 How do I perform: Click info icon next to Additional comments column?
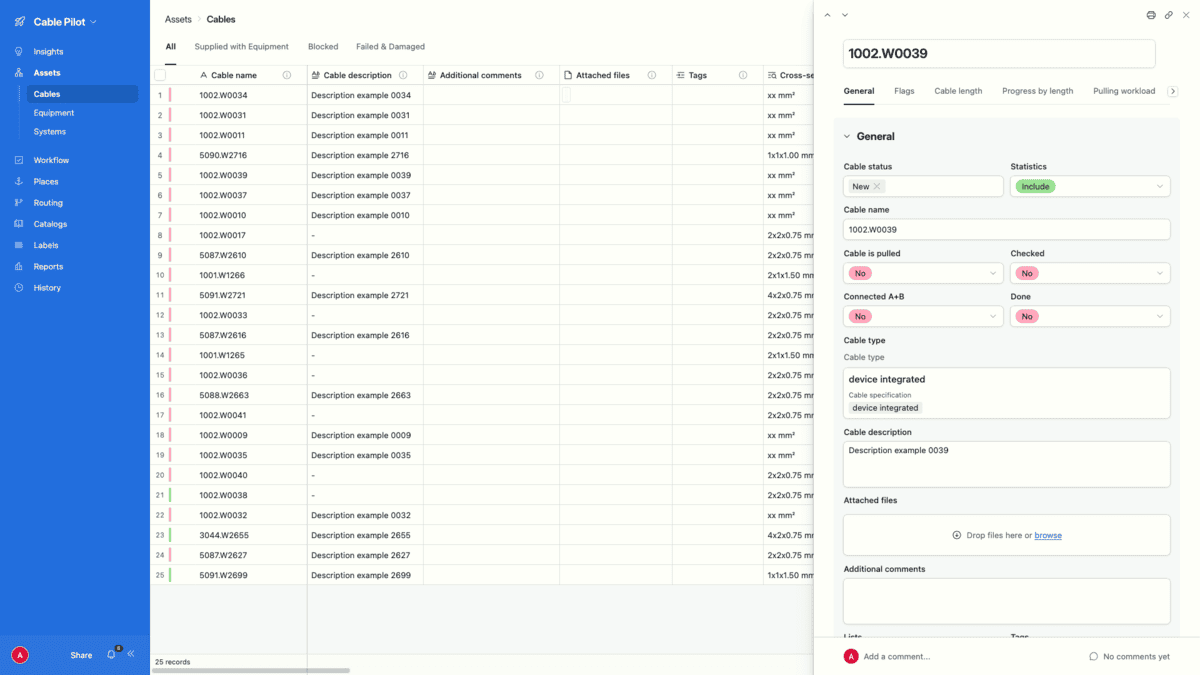pyautogui.click(x=539, y=75)
